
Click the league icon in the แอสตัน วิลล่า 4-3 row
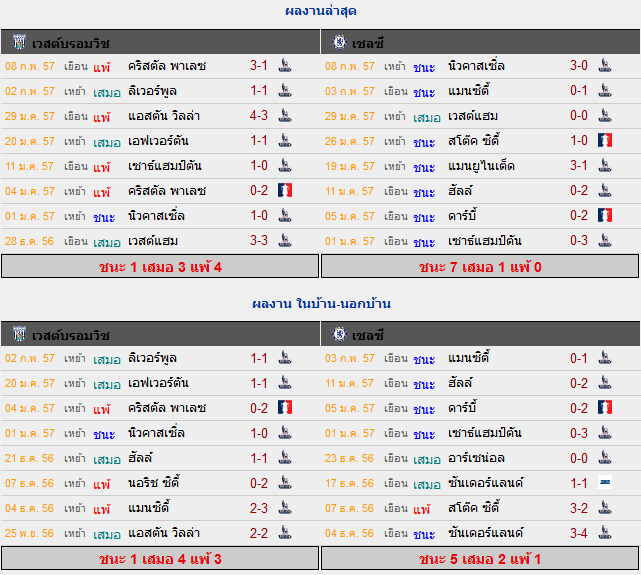285,115
